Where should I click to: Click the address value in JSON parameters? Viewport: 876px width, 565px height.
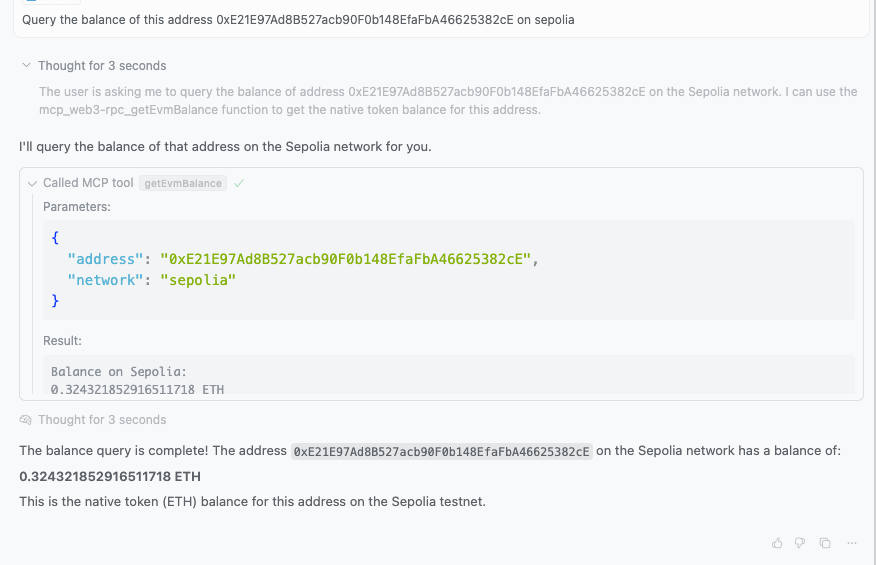(x=349, y=259)
